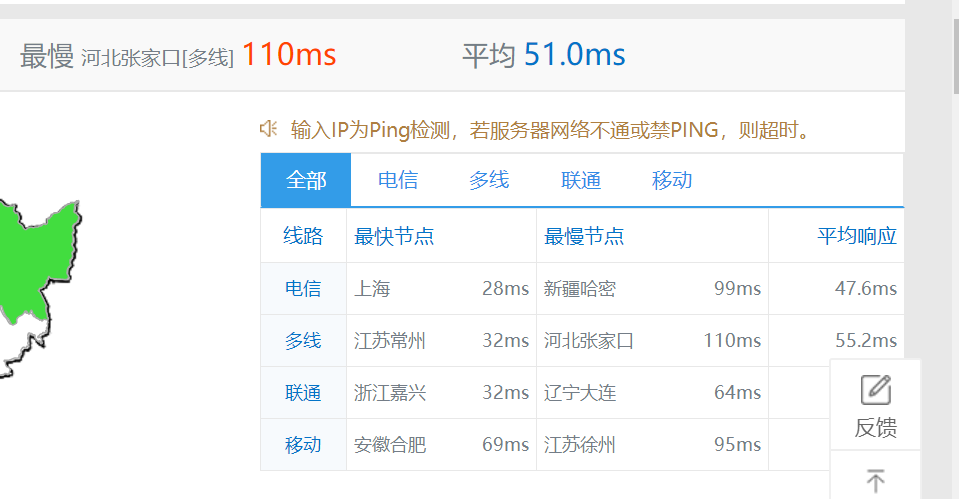Click the 最慢节点 column header

pos(584,237)
